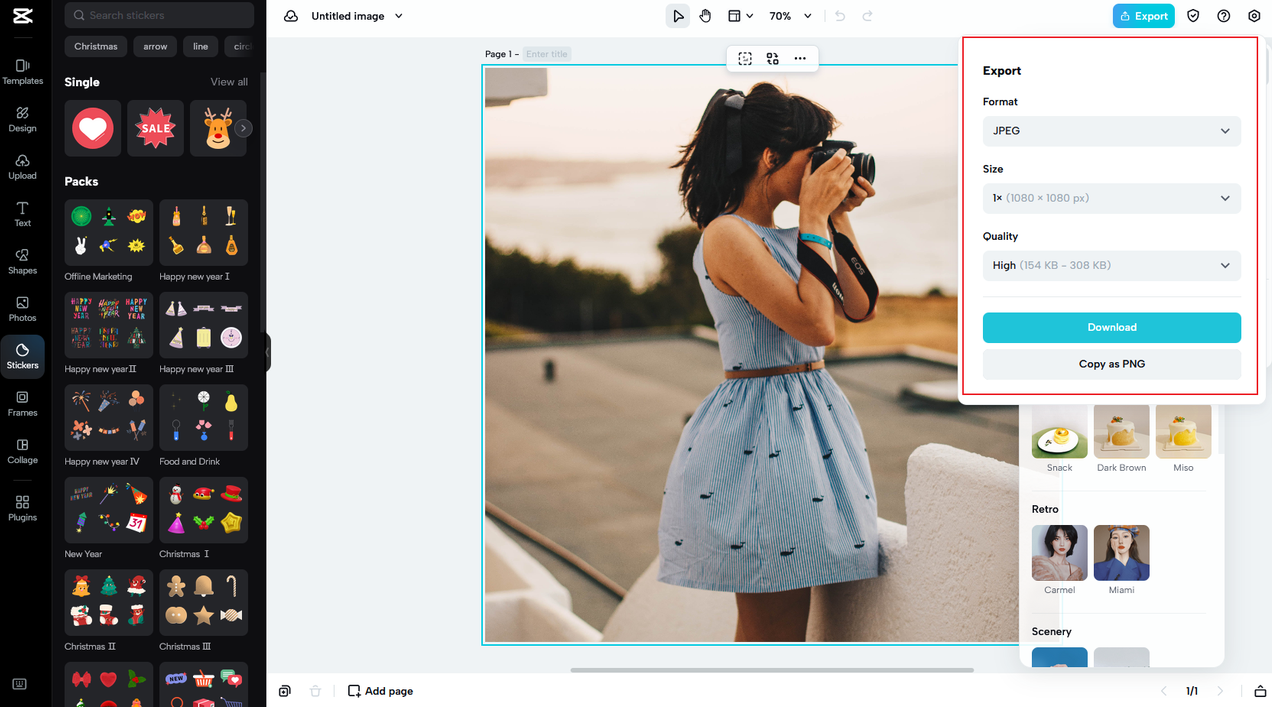Open the Shapes sidebar panel
Screen dimensions: 1272x707
22,262
